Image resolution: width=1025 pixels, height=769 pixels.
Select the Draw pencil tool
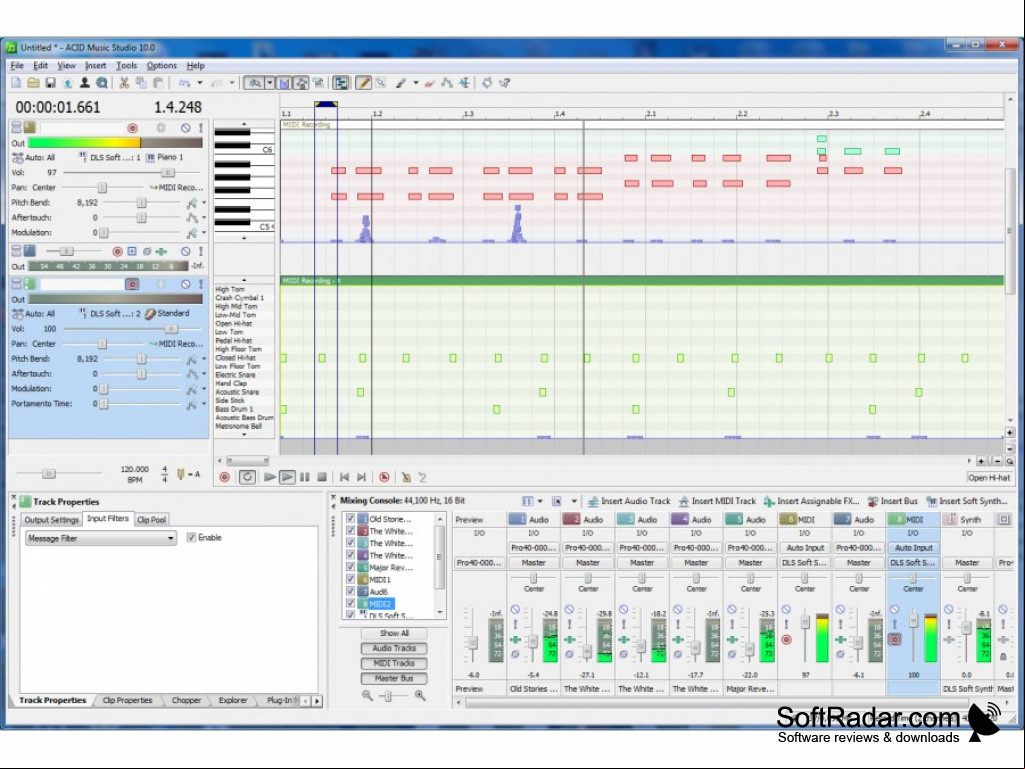[363, 83]
